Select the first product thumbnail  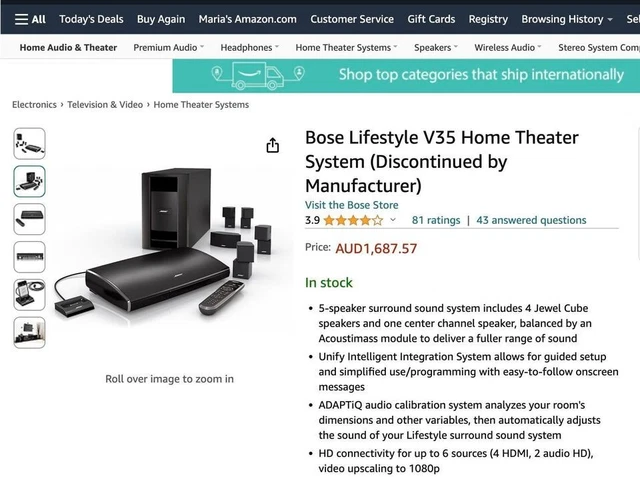pos(29,144)
